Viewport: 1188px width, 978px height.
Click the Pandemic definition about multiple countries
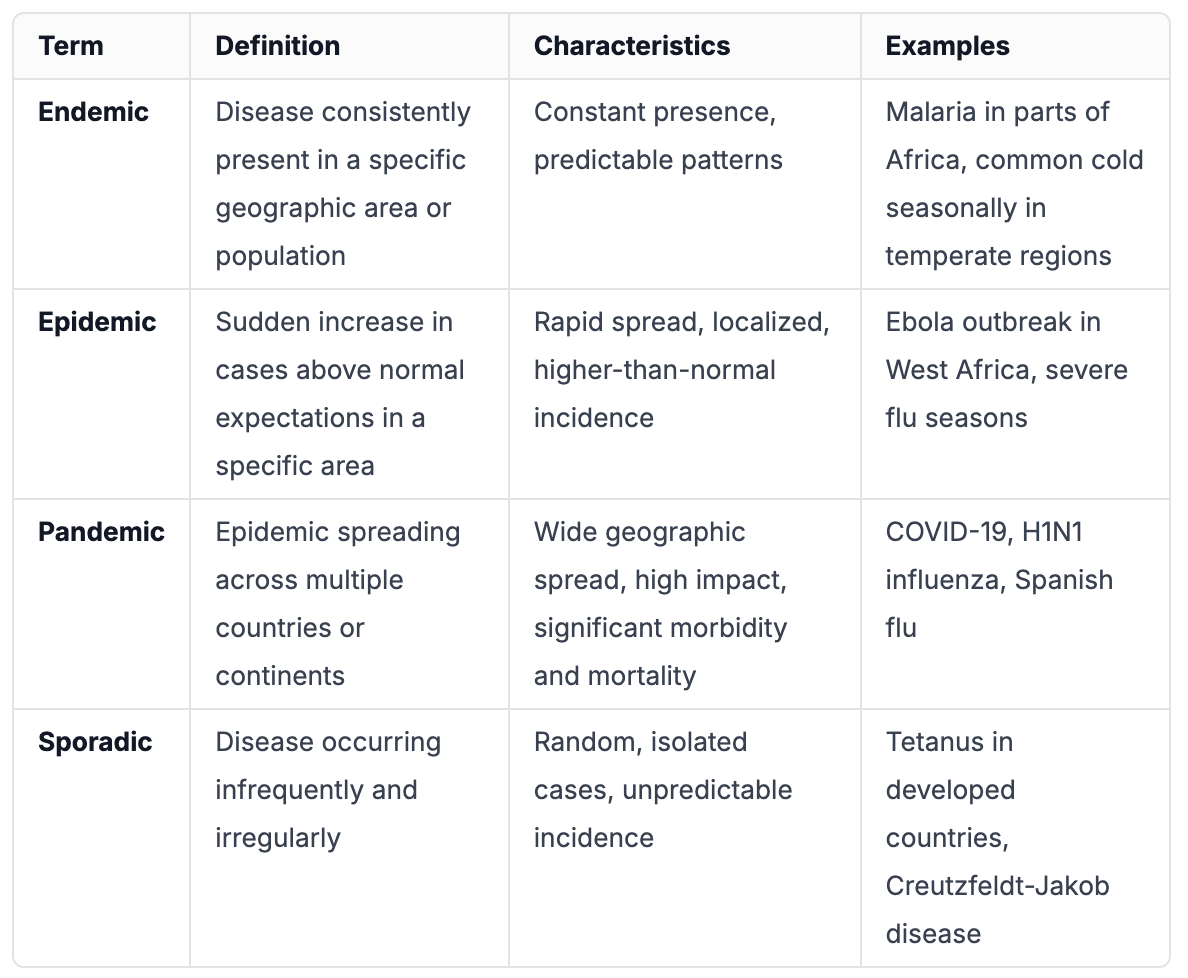[349, 604]
